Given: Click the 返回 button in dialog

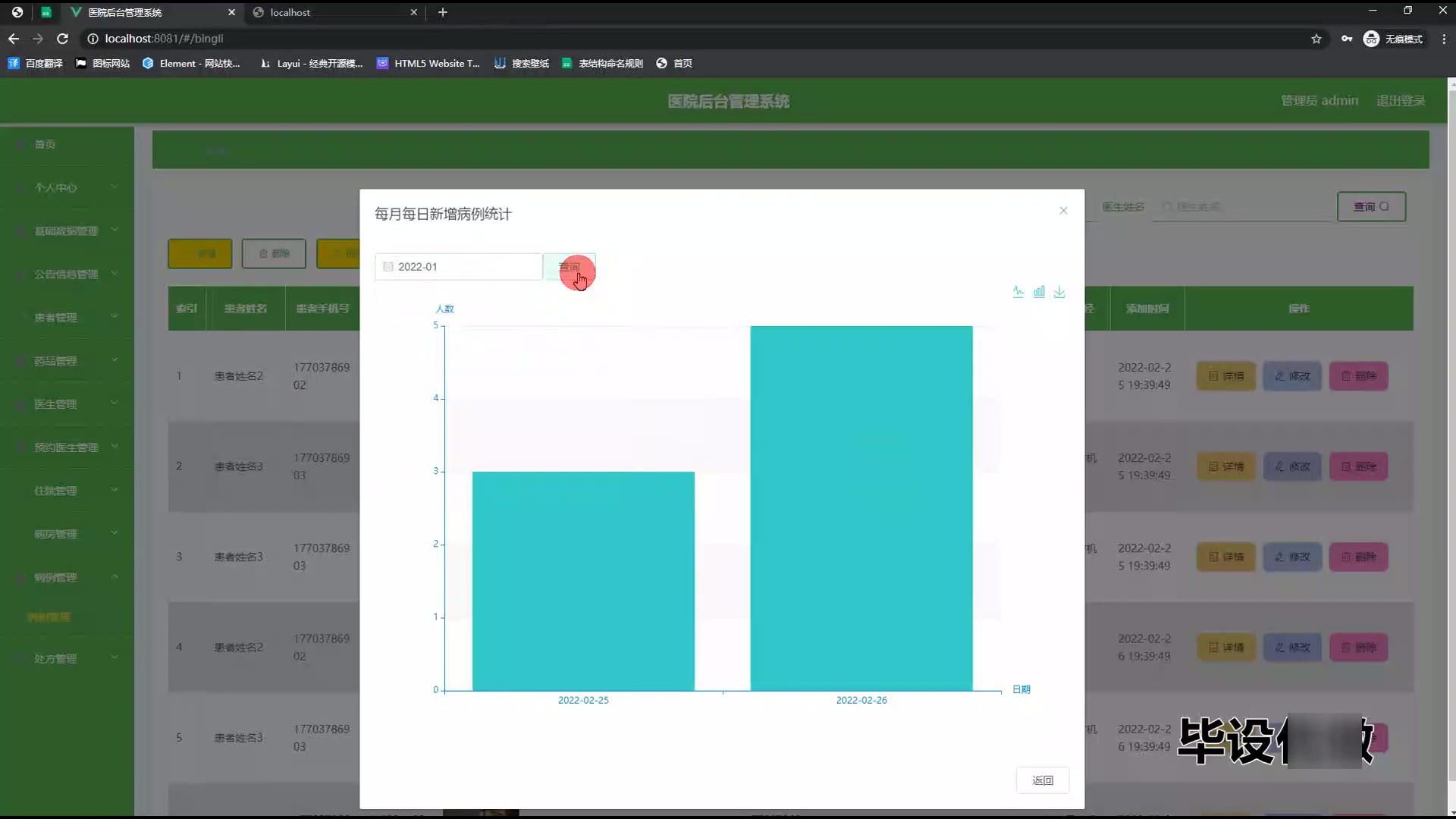Looking at the screenshot, I should [x=1043, y=780].
